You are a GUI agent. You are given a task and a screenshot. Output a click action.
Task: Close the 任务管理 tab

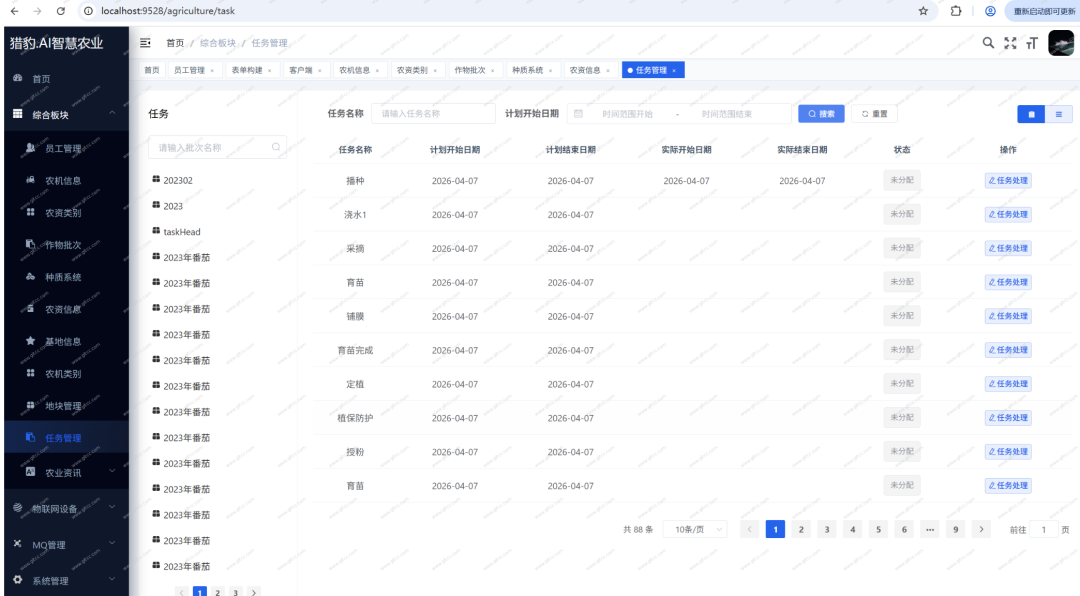(674, 70)
